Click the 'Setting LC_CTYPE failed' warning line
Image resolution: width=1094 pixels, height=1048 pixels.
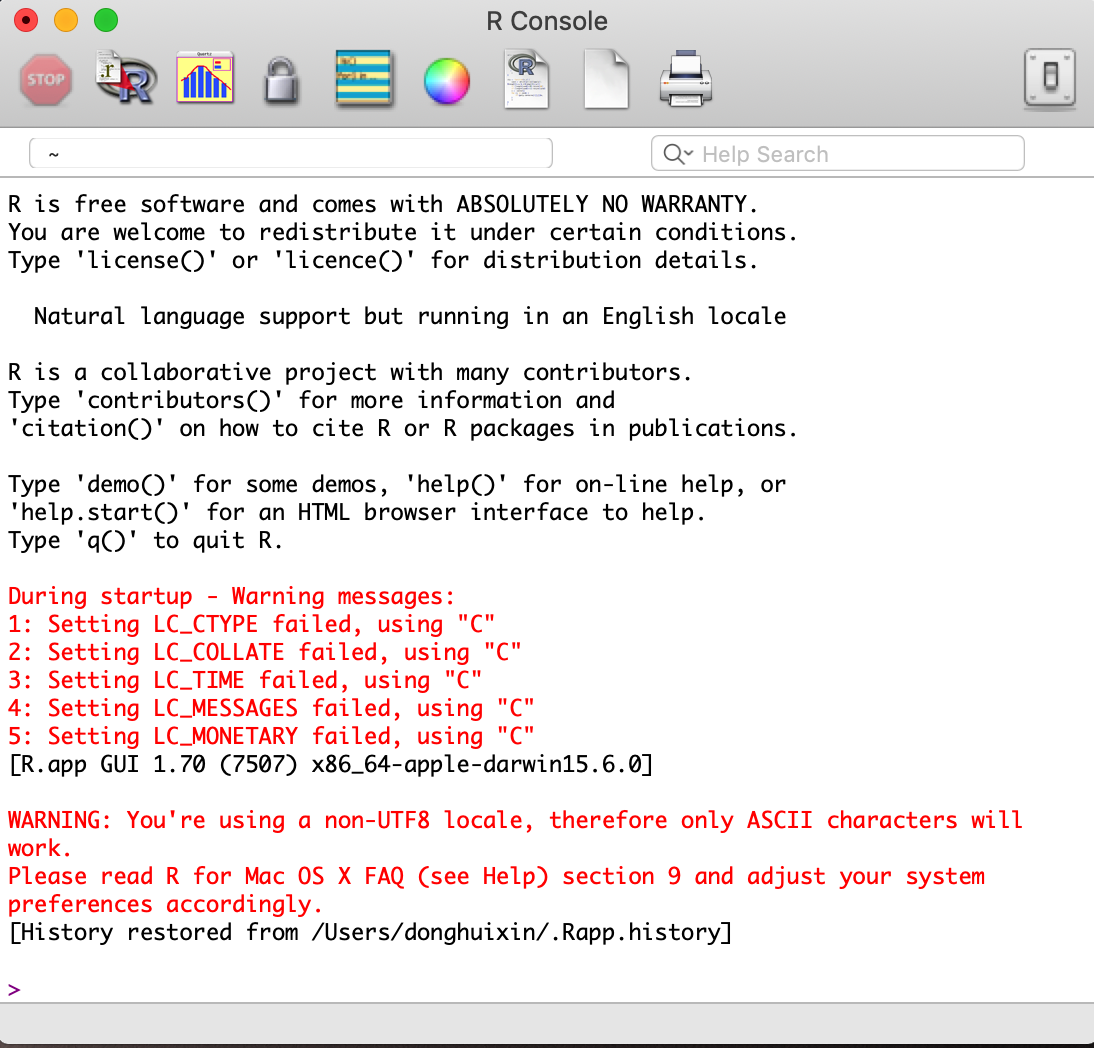(x=251, y=624)
